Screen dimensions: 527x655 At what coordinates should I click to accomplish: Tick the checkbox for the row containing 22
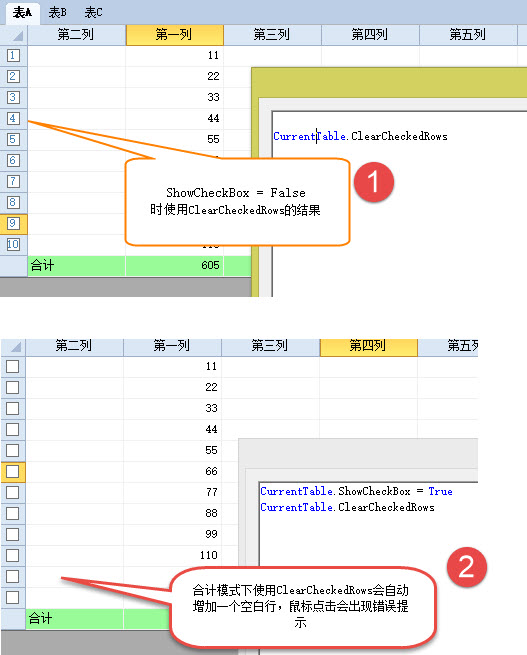(x=13, y=387)
